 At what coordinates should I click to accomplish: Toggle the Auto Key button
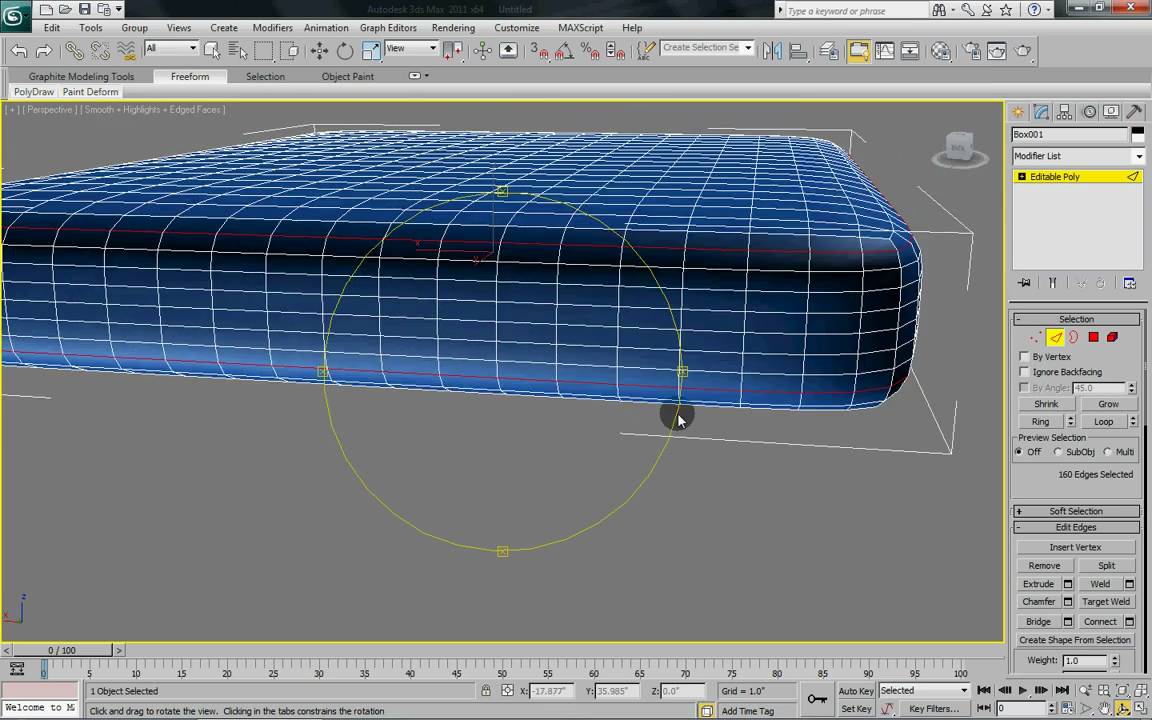coord(856,691)
